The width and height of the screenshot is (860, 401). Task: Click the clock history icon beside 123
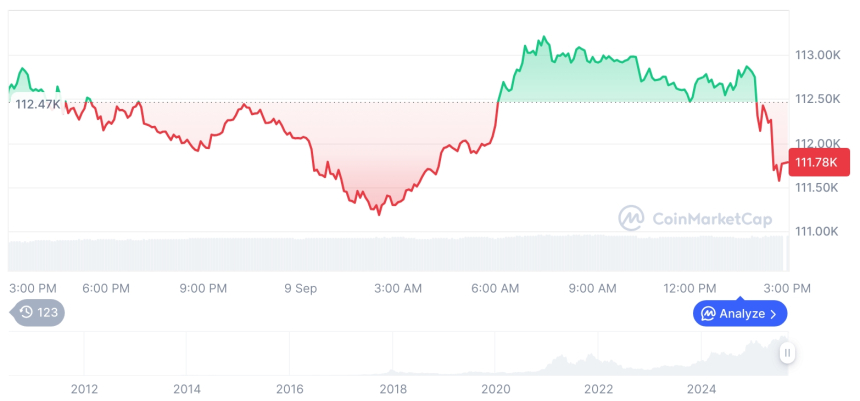[26, 312]
